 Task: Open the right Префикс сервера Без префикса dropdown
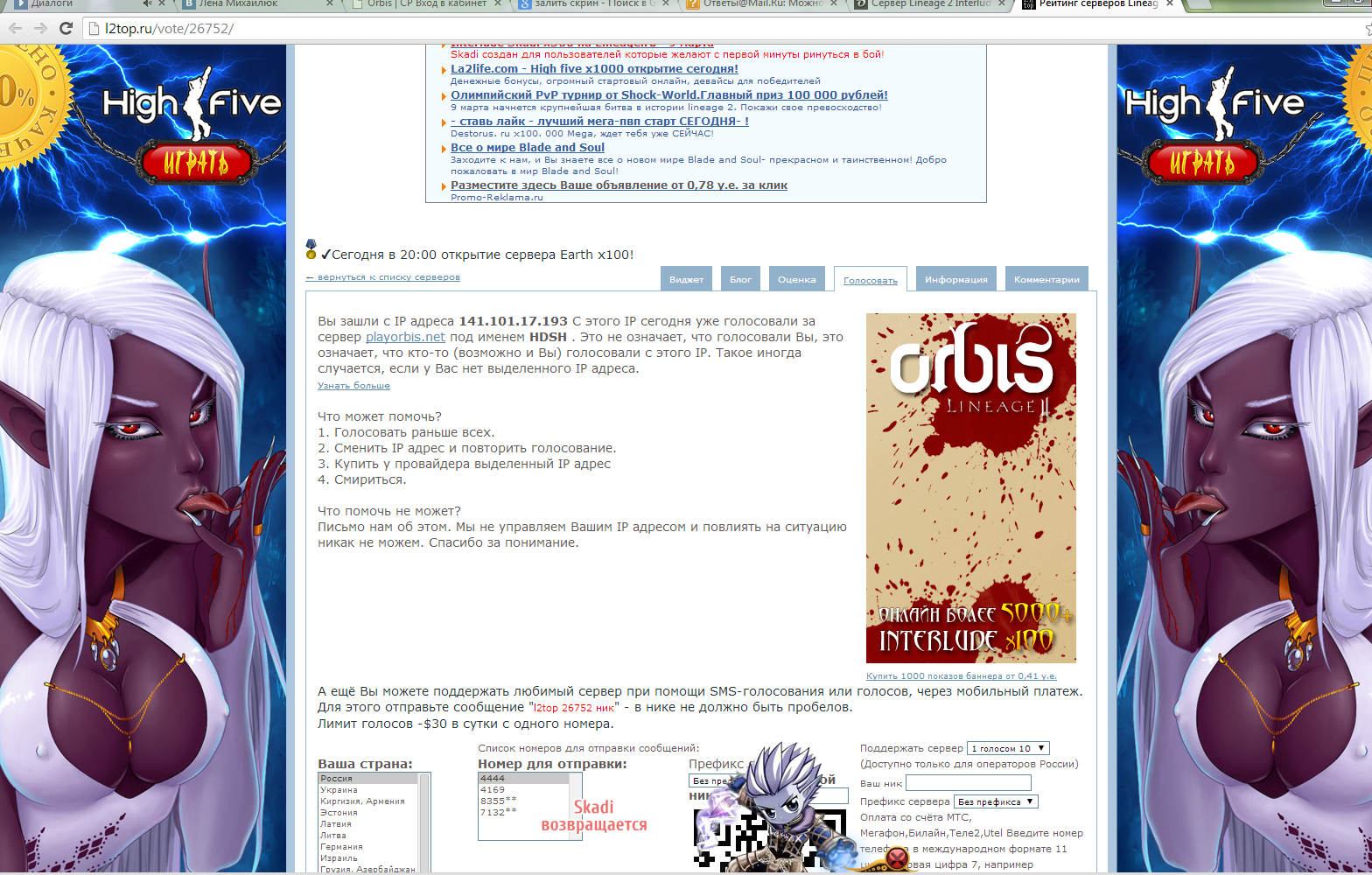click(x=996, y=801)
